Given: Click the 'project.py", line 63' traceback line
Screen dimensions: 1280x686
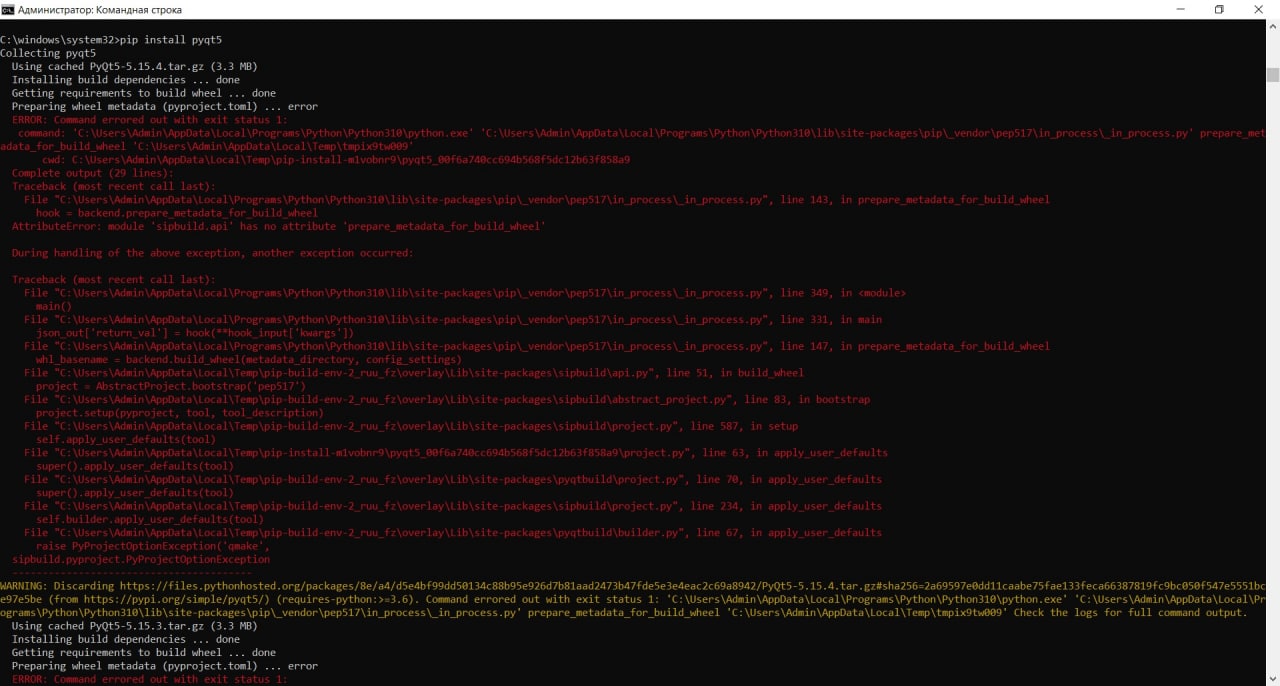Looking at the screenshot, I should 456,453.
